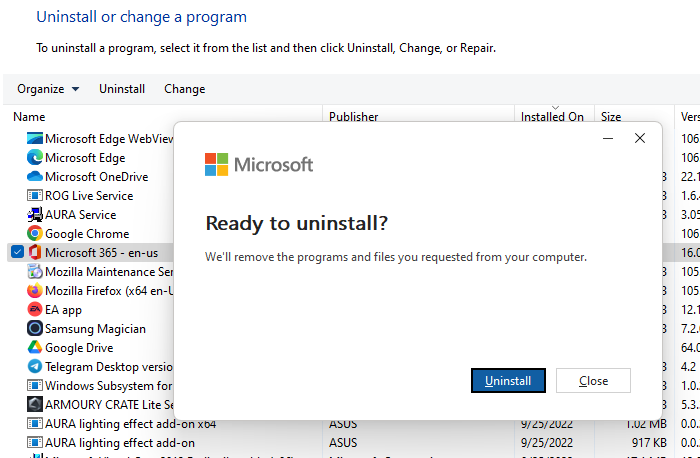
Task: Select the AURA Service entry
Action: pyautogui.click(x=80, y=215)
